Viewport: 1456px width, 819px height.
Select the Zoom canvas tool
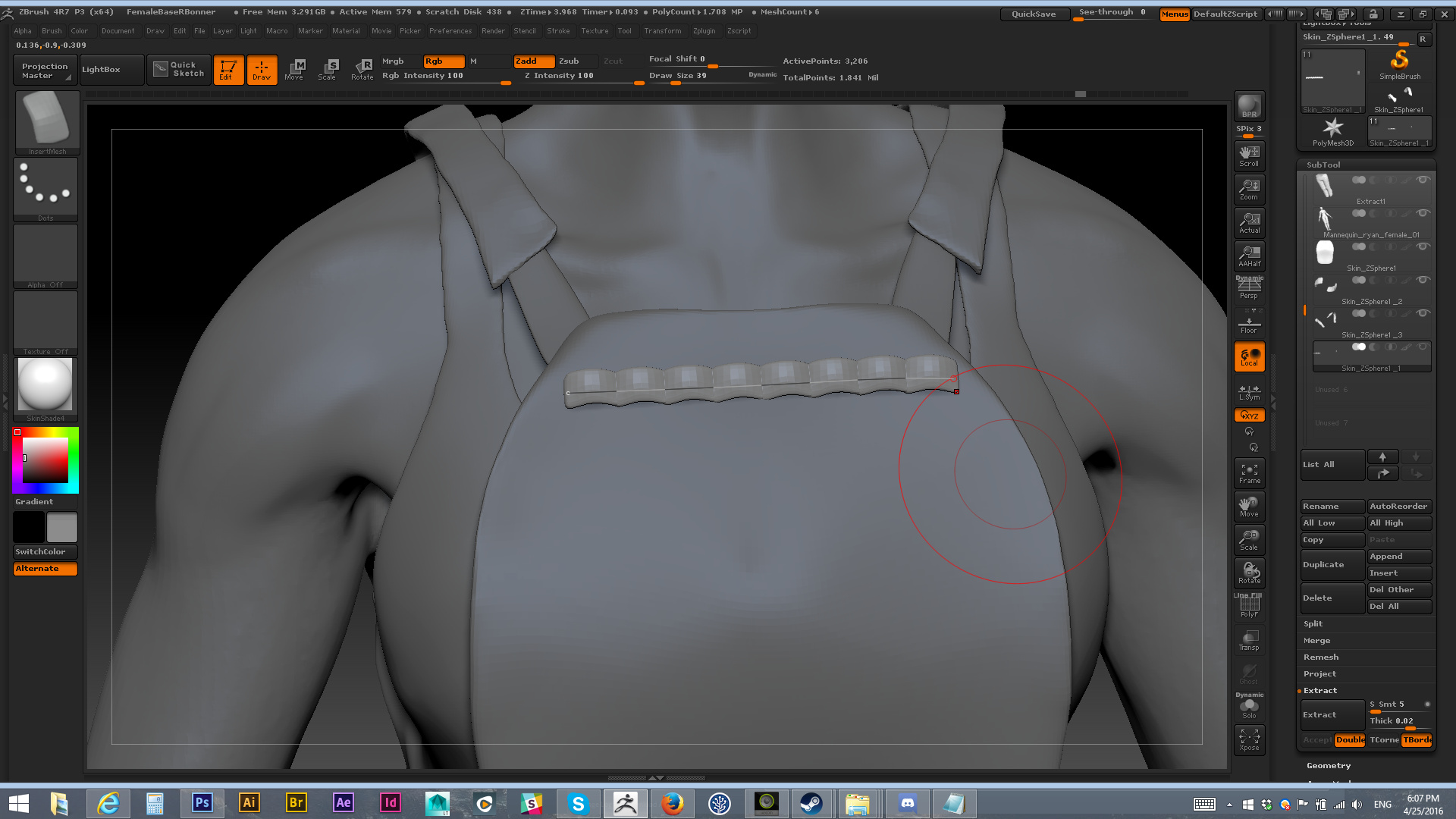click(1249, 189)
